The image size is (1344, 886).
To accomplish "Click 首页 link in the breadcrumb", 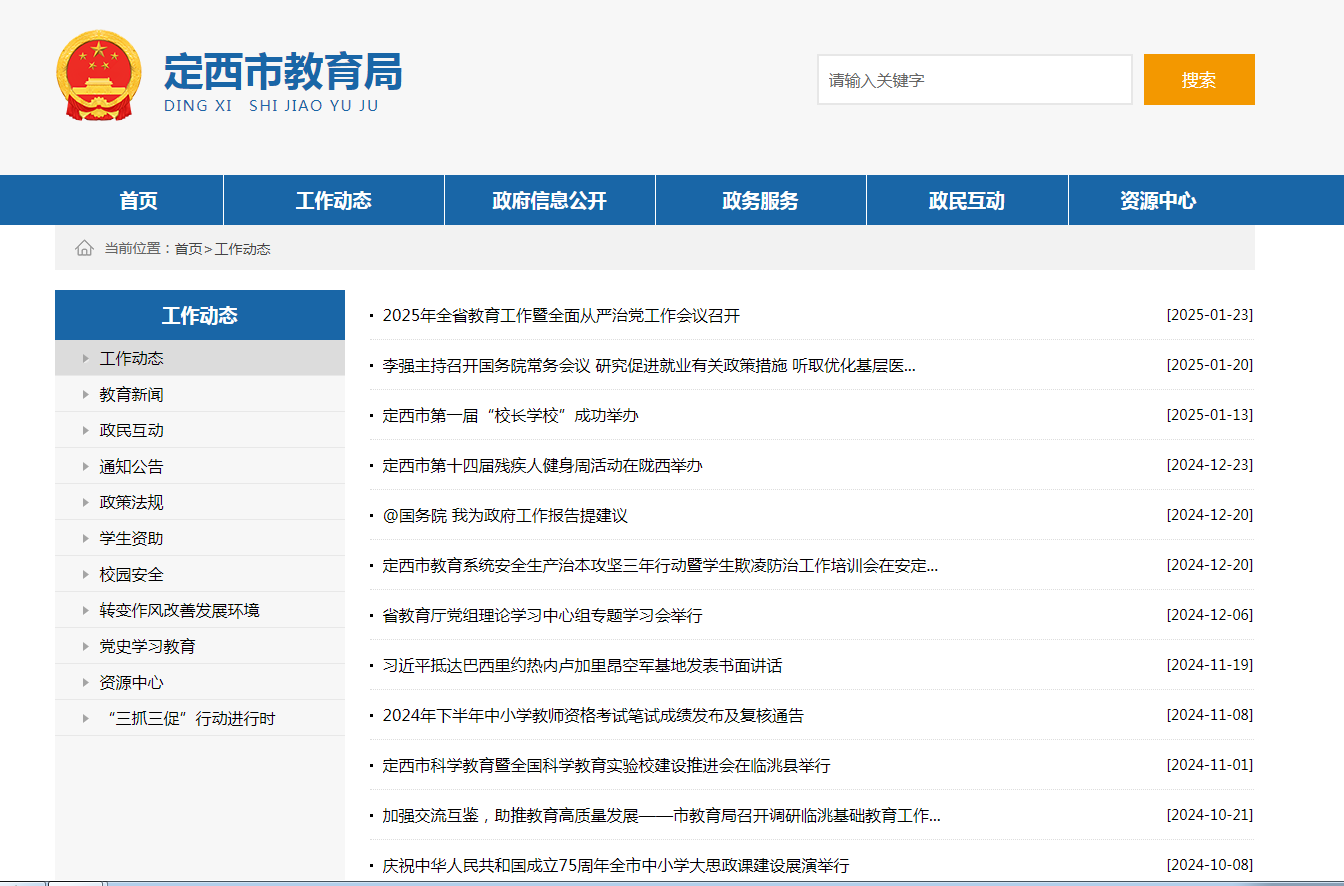I will (188, 249).
